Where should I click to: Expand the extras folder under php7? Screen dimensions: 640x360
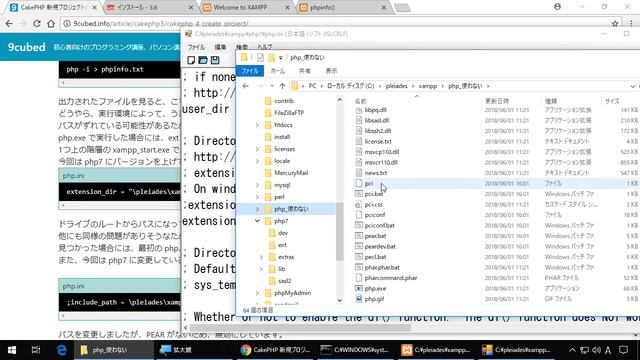tap(261, 257)
